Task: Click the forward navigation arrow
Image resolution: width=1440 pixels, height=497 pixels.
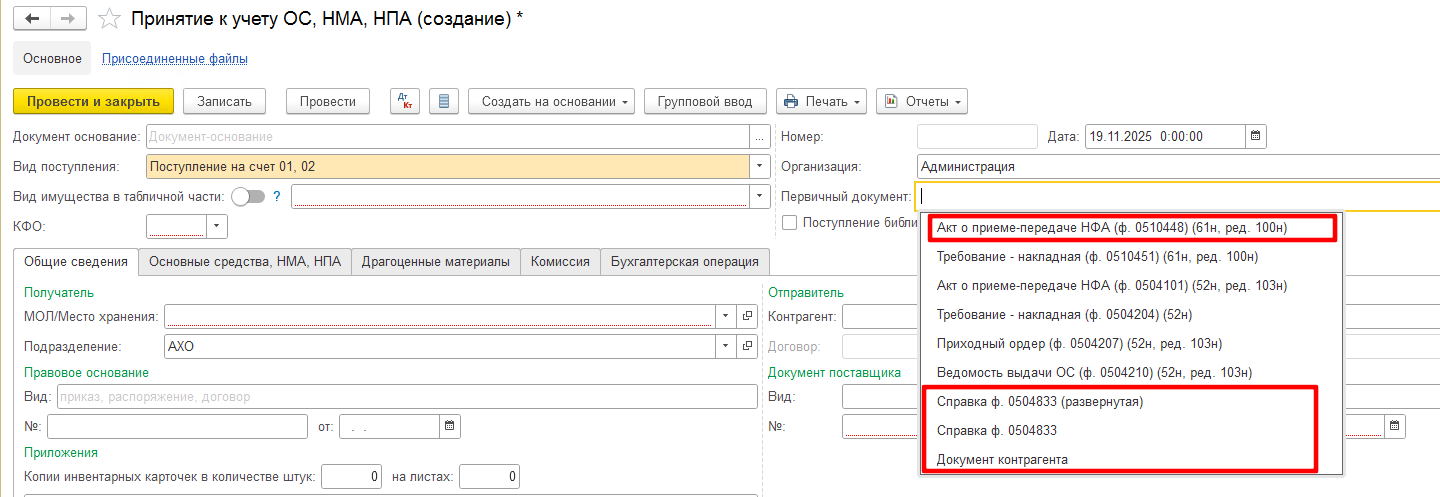Action: coord(68,19)
